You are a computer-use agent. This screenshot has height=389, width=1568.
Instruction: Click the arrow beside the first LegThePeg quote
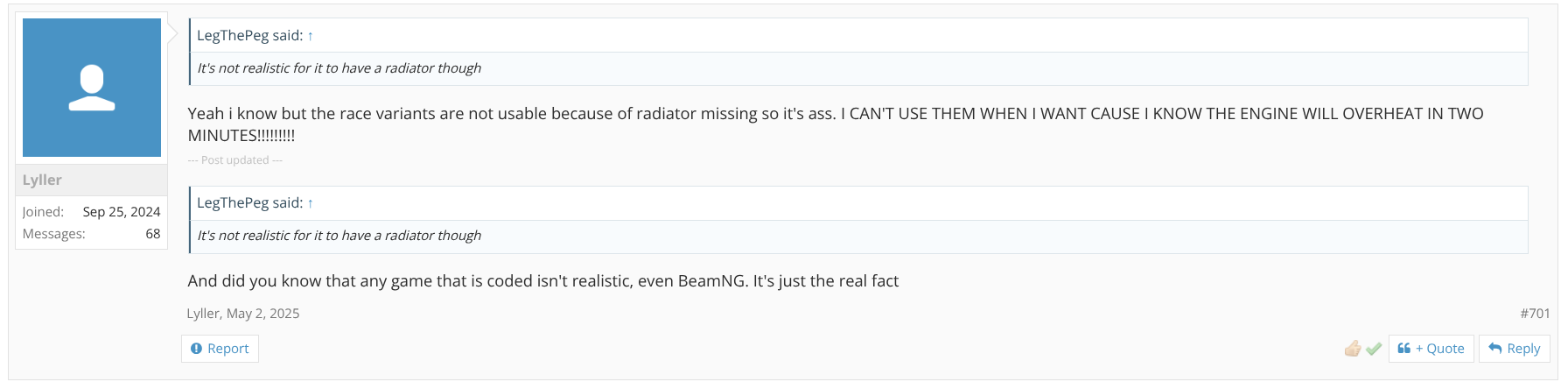click(x=310, y=36)
